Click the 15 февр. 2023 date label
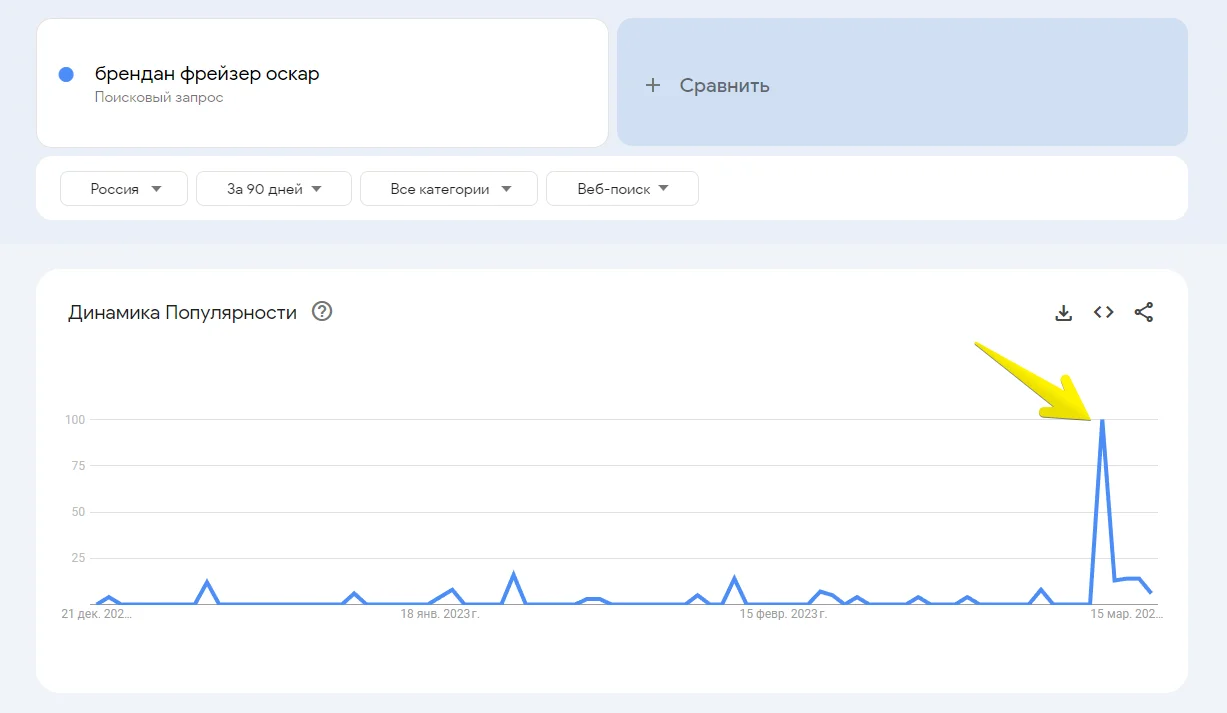This screenshot has height=713, width=1227. click(x=783, y=614)
